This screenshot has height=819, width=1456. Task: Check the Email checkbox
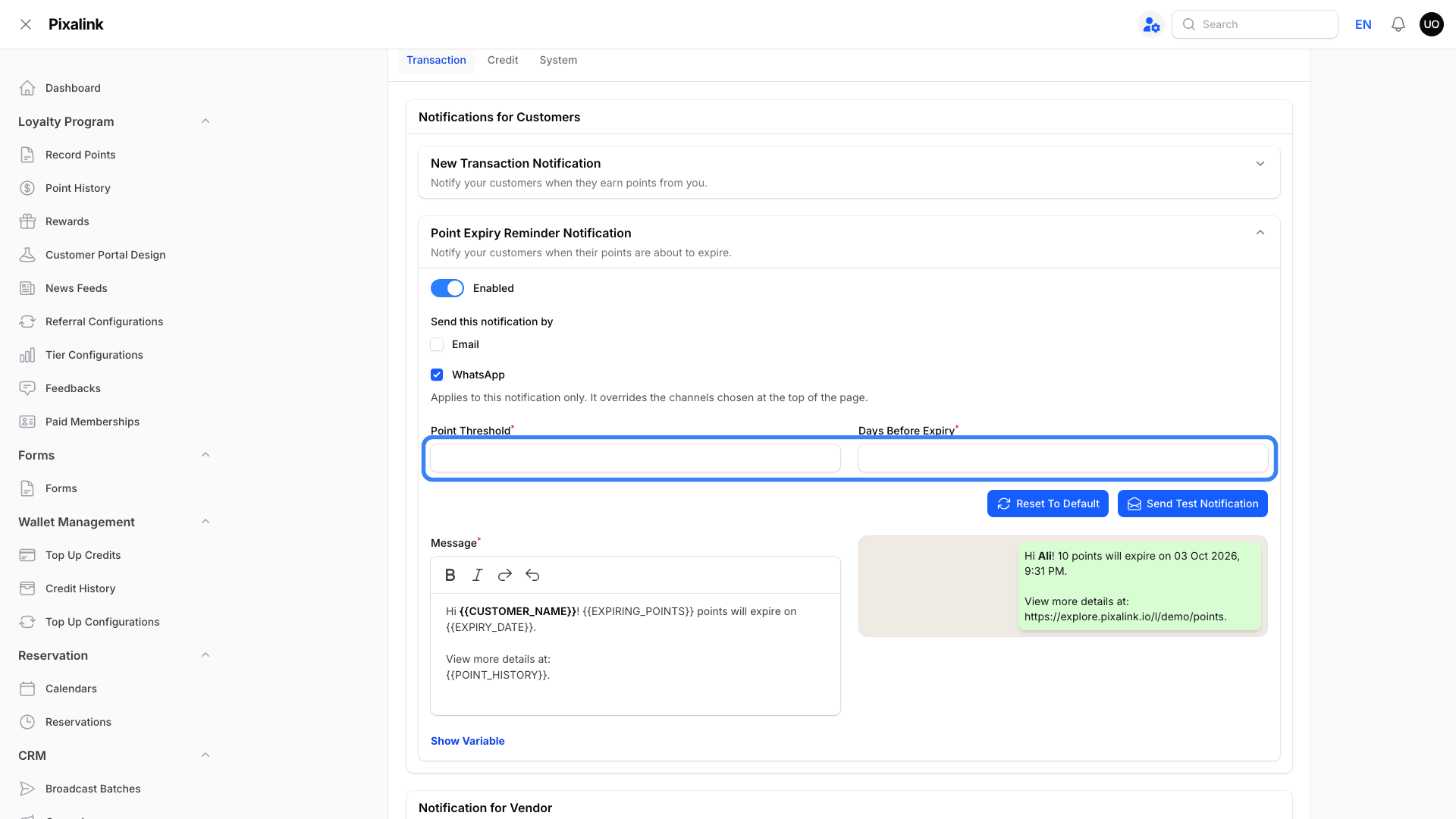pos(437,344)
